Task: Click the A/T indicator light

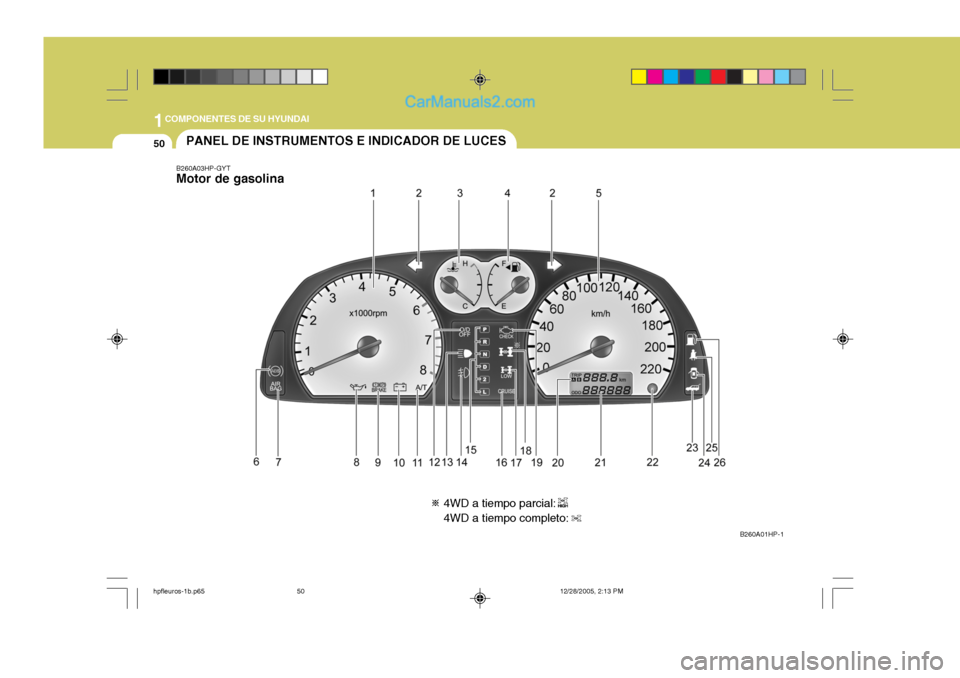Action: pos(421,388)
